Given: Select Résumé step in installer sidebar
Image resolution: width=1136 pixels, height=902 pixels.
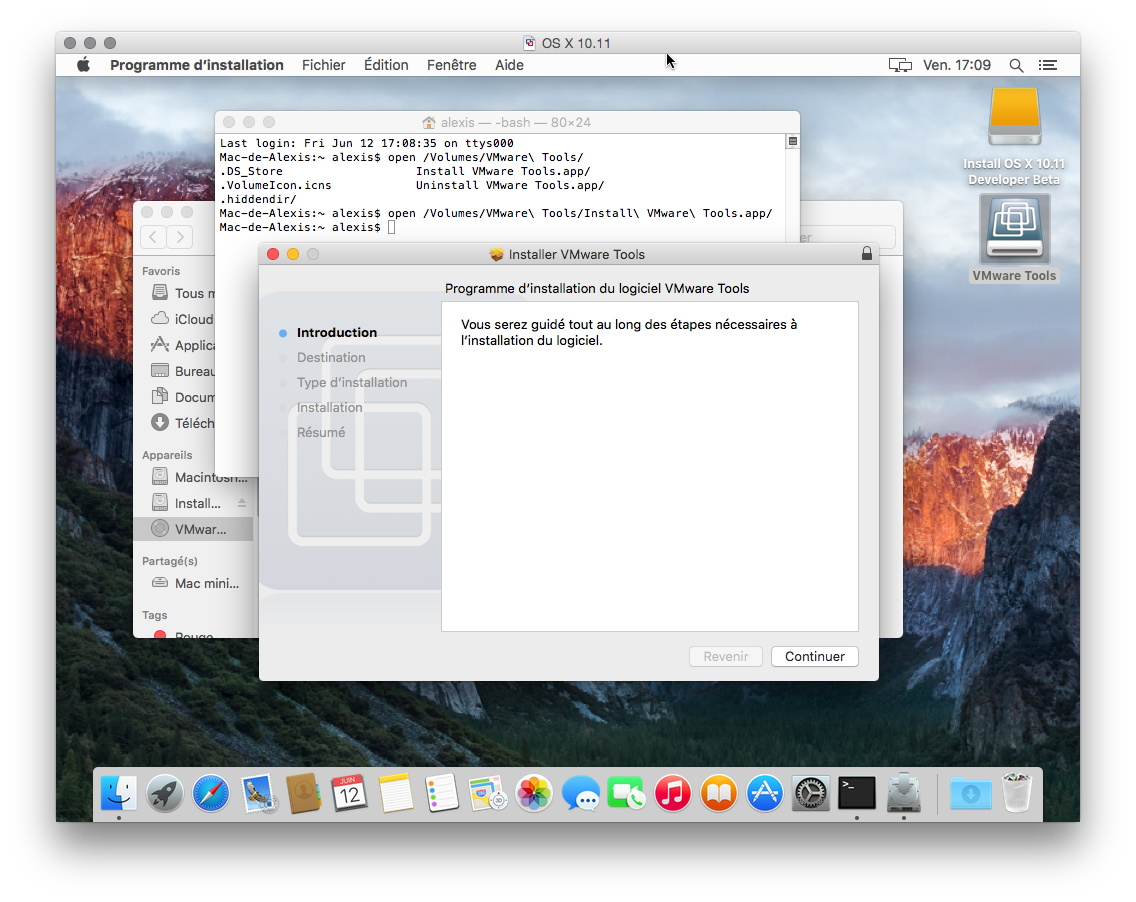Looking at the screenshot, I should point(321,433).
